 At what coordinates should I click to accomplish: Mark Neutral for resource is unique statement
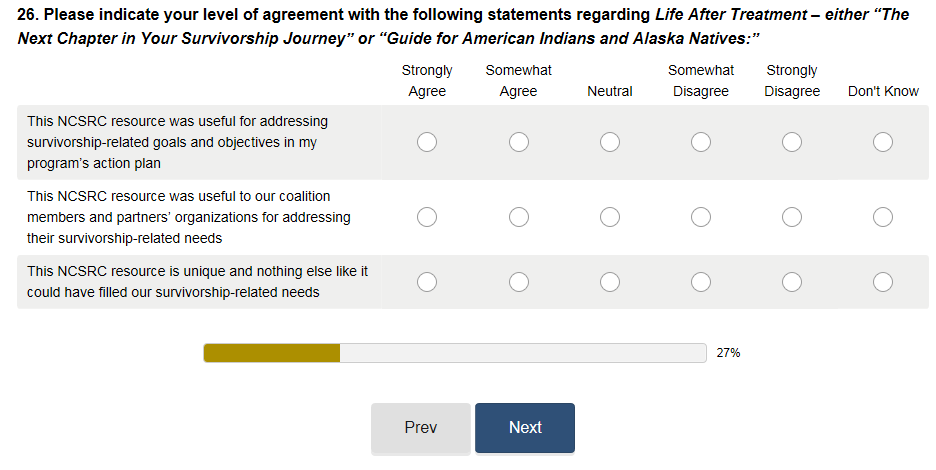tap(610, 282)
